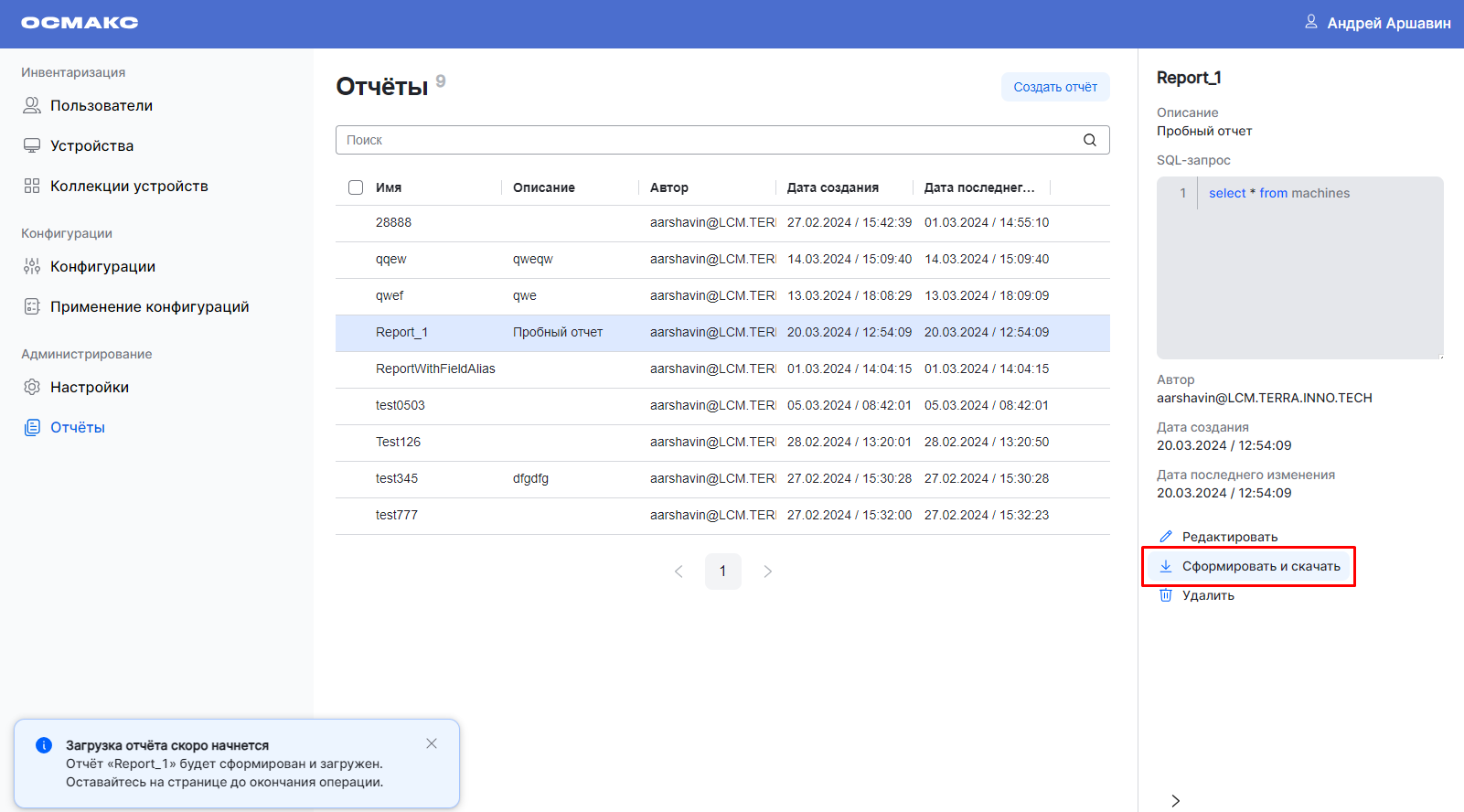The height and width of the screenshot is (812, 1464).
Task: Click the pencil icon next to Редактировать
Action: (x=1166, y=537)
